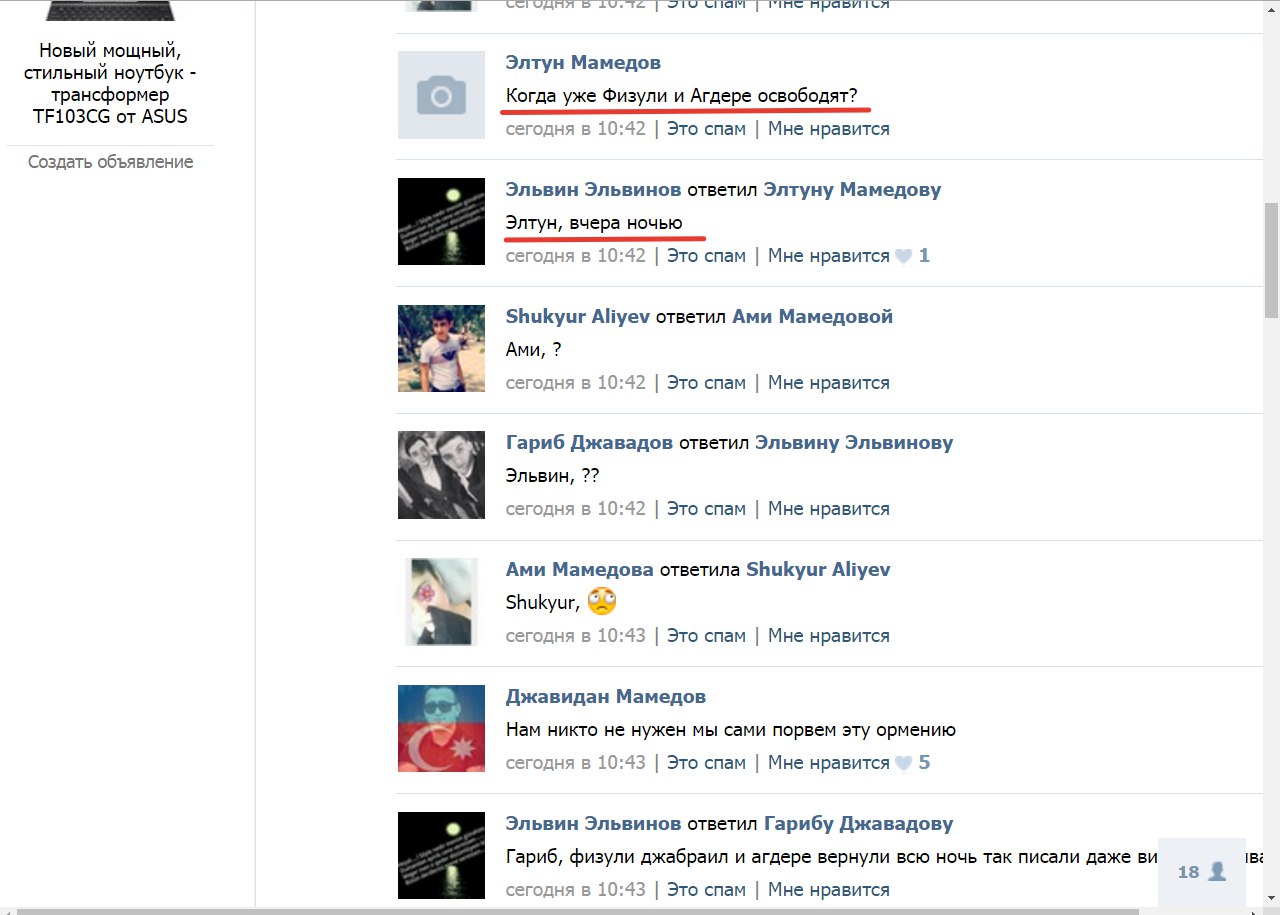1280x915 pixels.
Task: Open the online friends counter showing 18
Action: tap(1201, 872)
